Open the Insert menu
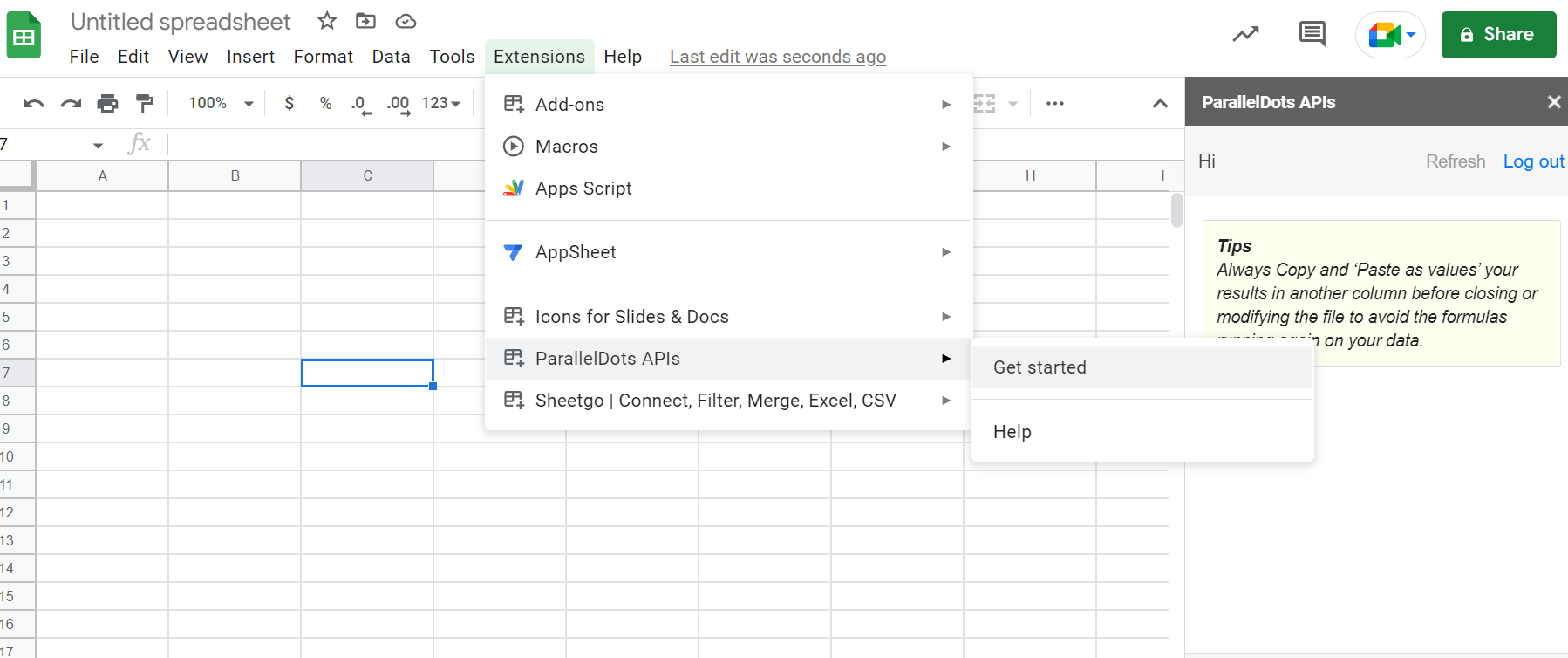 point(250,57)
